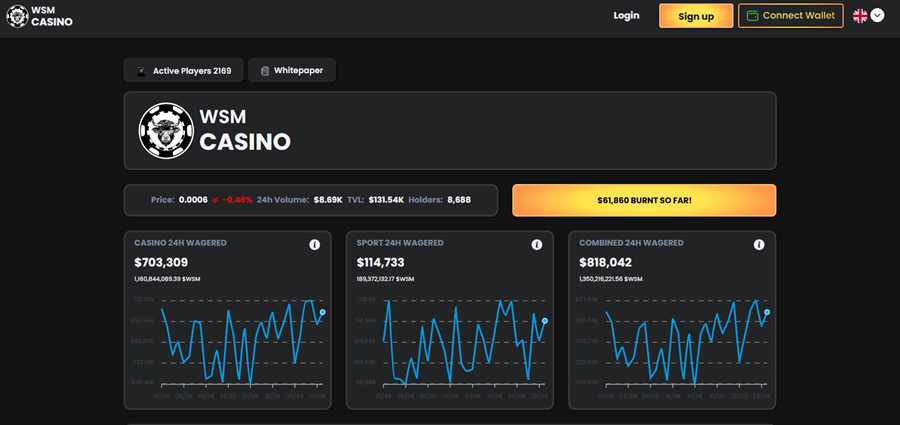Open the Whitepaper link
The height and width of the screenshot is (425, 900).
coord(292,71)
